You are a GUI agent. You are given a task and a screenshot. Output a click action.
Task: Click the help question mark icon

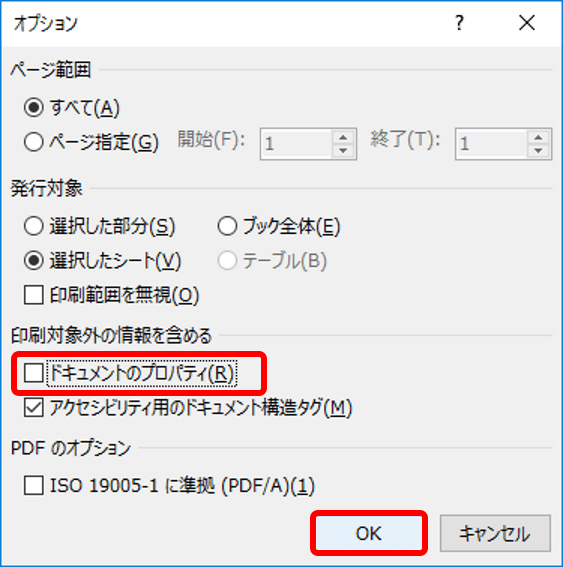459,23
